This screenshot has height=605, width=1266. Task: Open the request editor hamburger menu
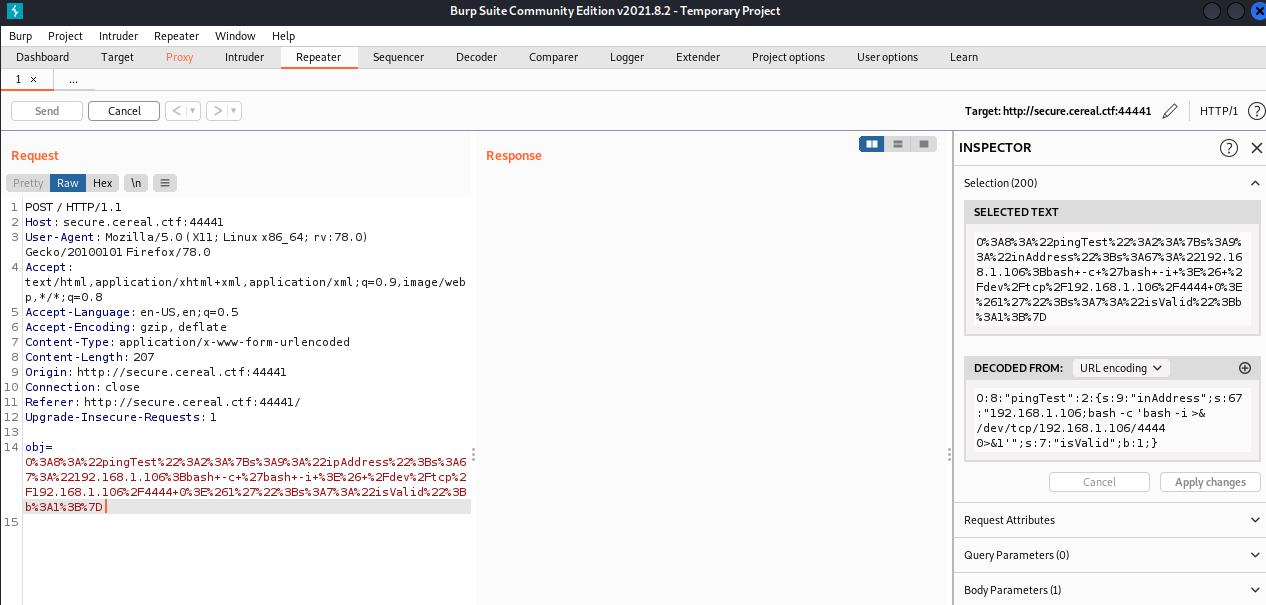pos(165,183)
